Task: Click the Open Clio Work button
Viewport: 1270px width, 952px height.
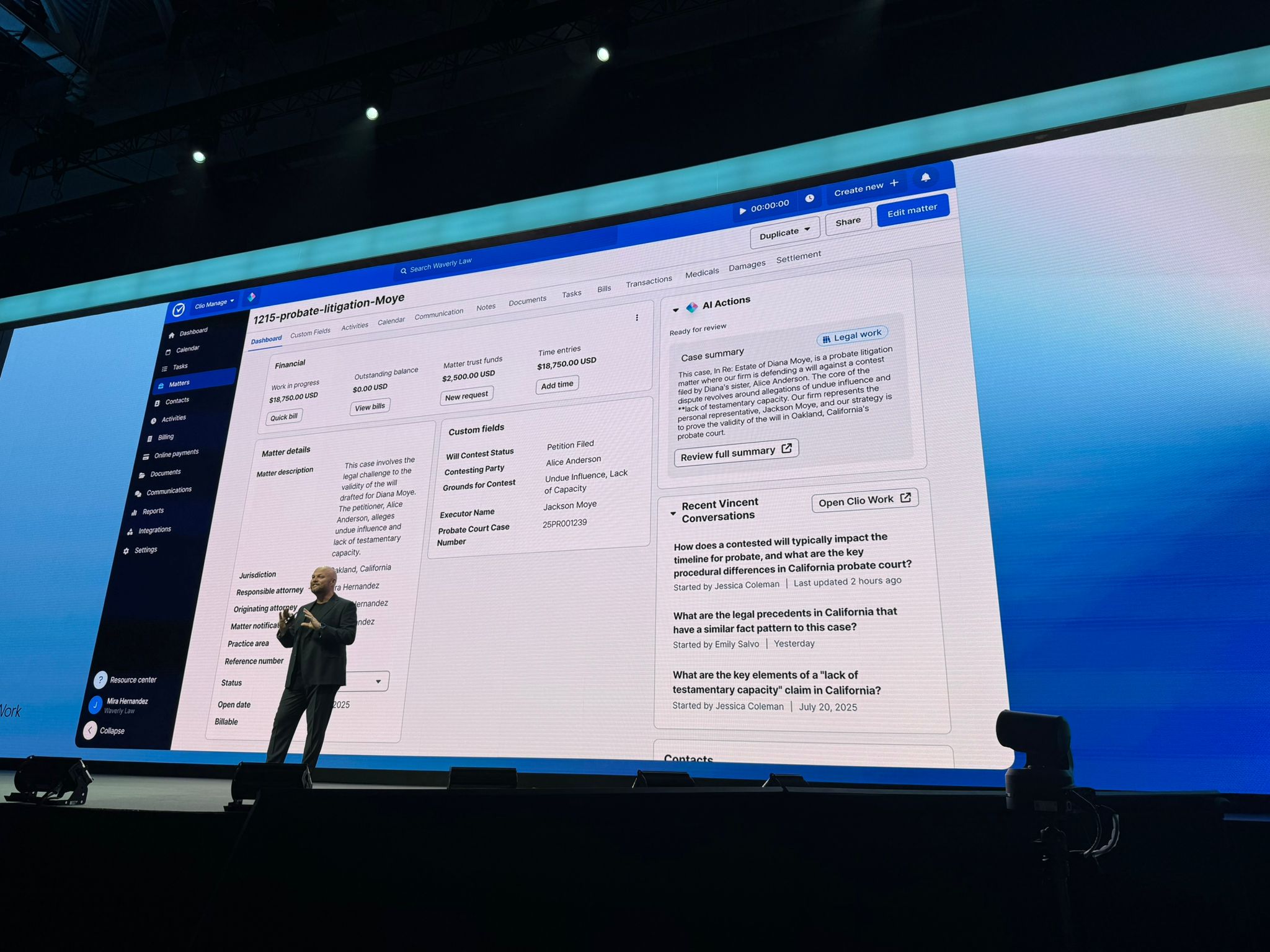Action: coord(864,501)
